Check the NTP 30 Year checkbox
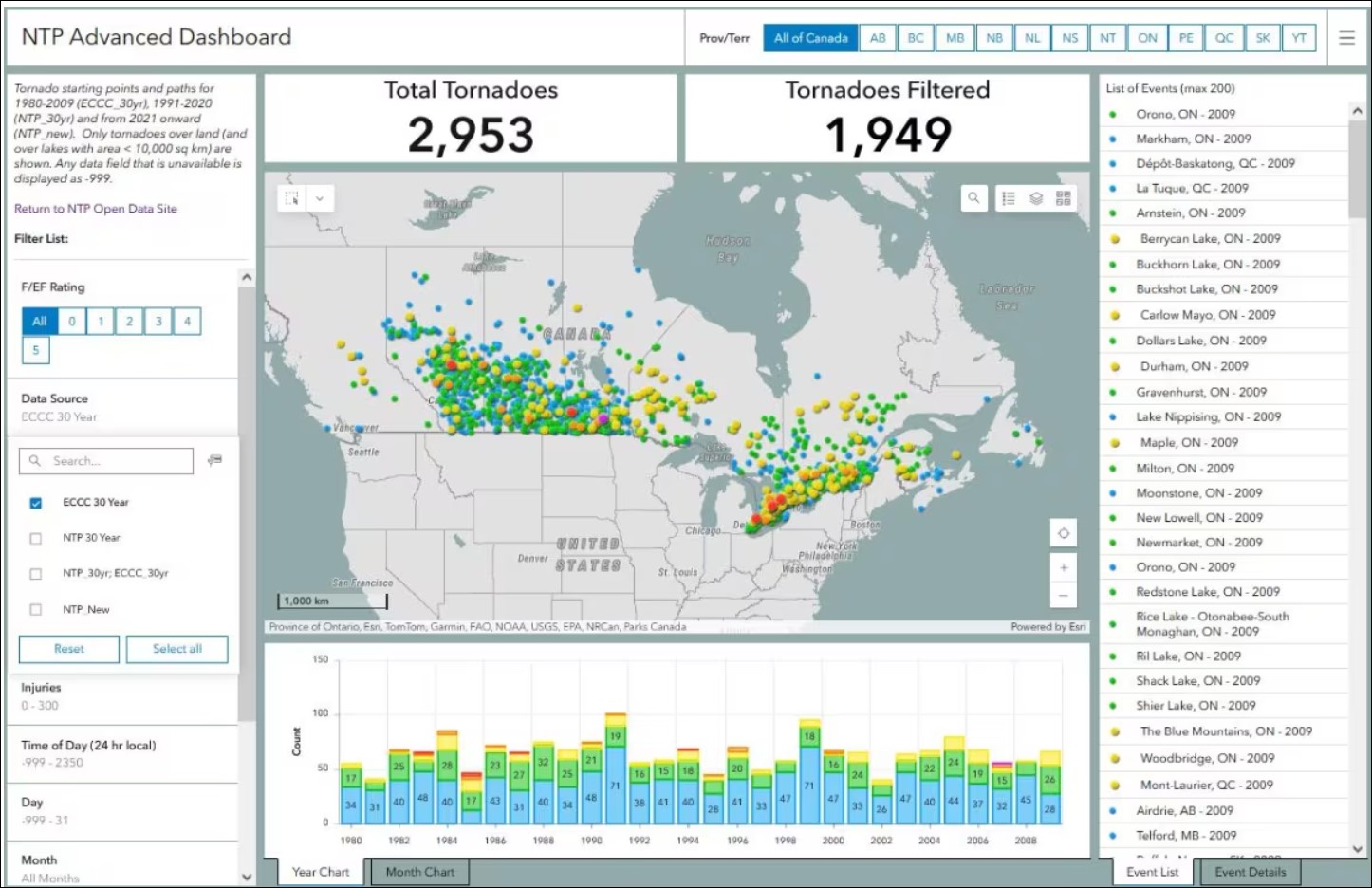This screenshot has height=888, width=1372. [x=36, y=538]
